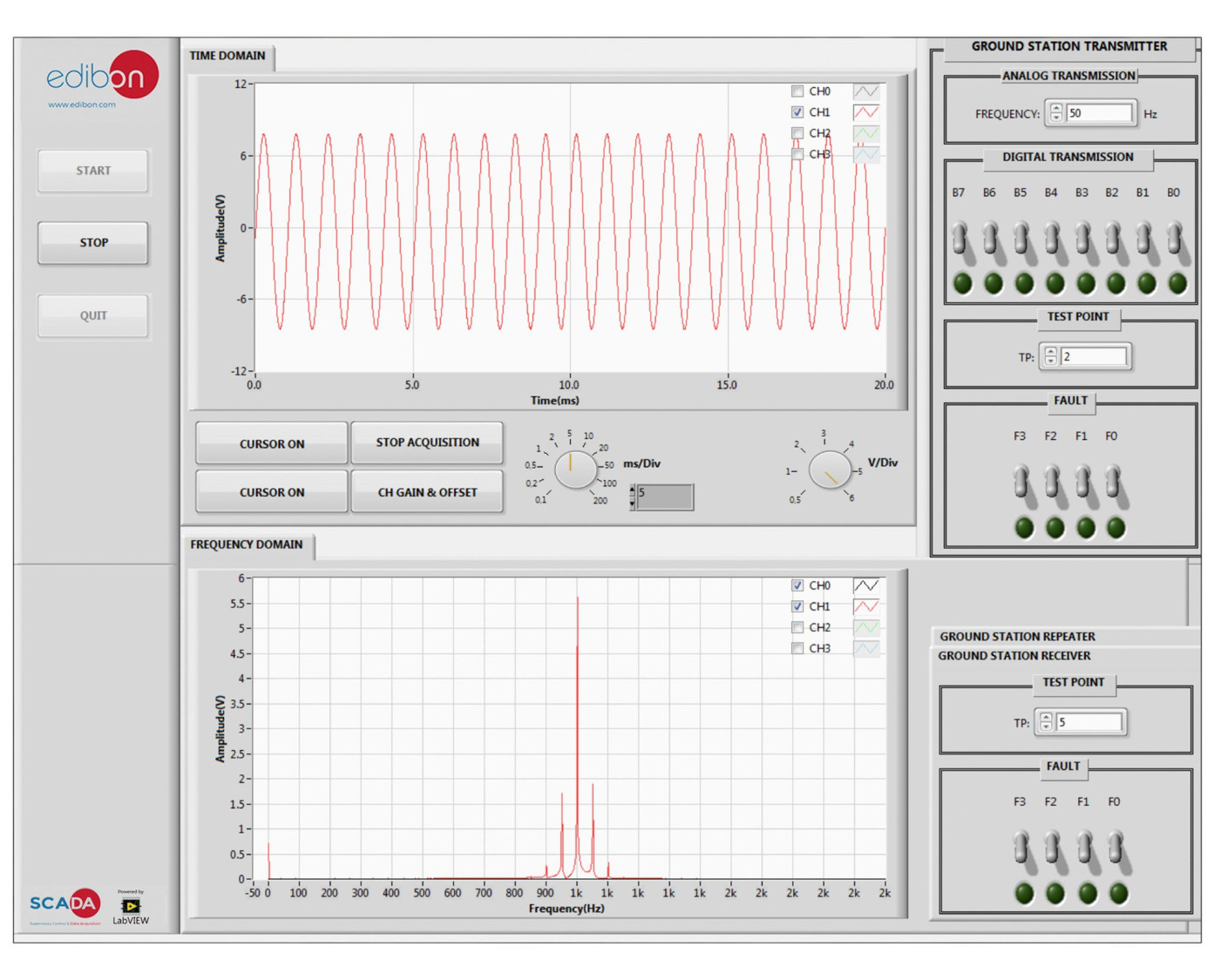The width and height of the screenshot is (1214, 980).
Task: Click the LabVIEW logo icon
Action: click(131, 907)
